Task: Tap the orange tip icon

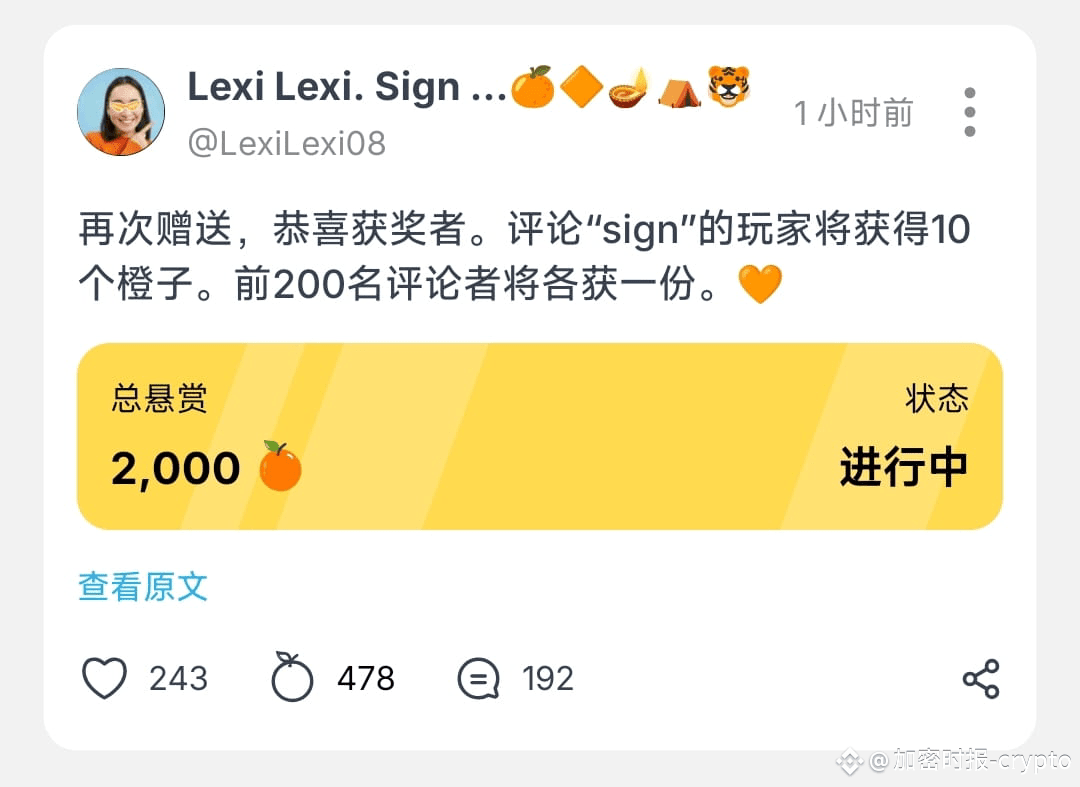Action: coord(292,677)
